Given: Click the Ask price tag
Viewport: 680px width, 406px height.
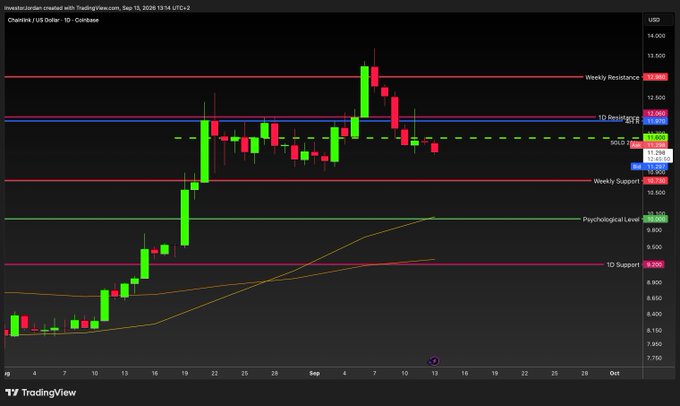Looking at the screenshot, I should coord(649,145).
